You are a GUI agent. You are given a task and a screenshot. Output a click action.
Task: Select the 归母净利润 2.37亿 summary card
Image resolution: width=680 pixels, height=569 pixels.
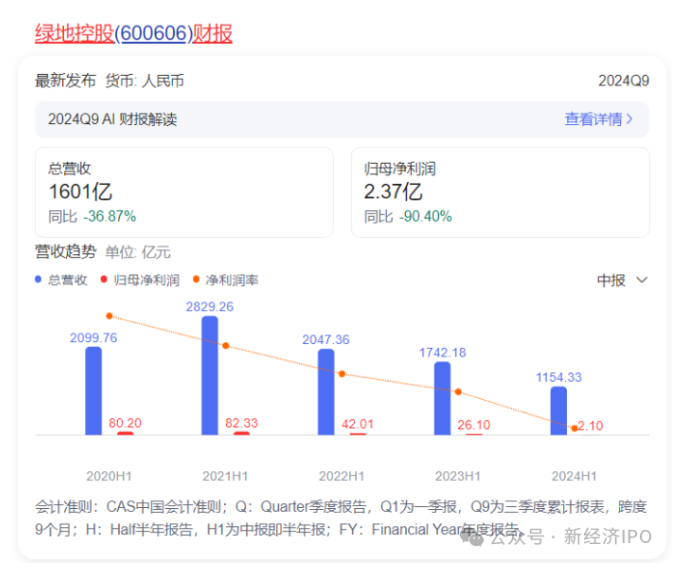point(500,193)
